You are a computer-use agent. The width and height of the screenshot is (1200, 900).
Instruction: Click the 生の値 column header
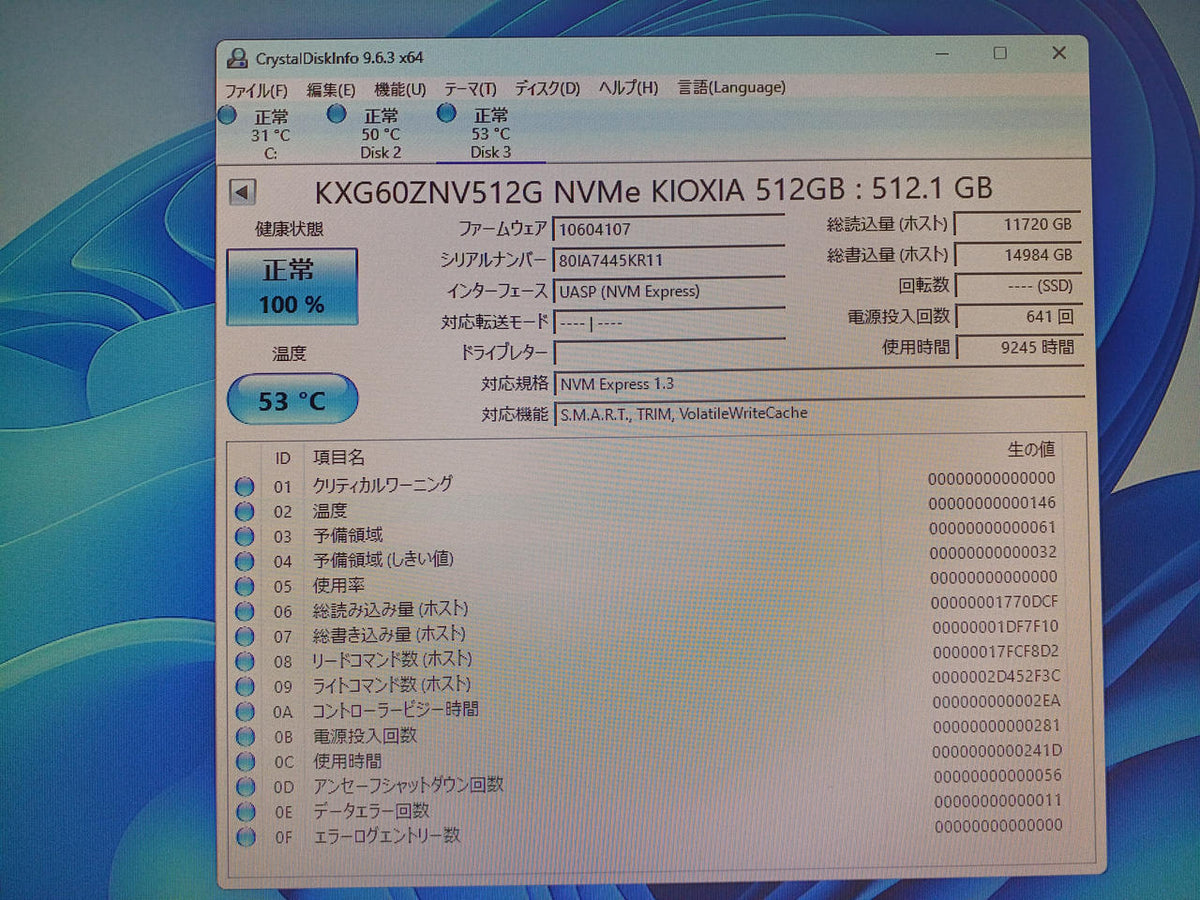pyautogui.click(x=1031, y=449)
